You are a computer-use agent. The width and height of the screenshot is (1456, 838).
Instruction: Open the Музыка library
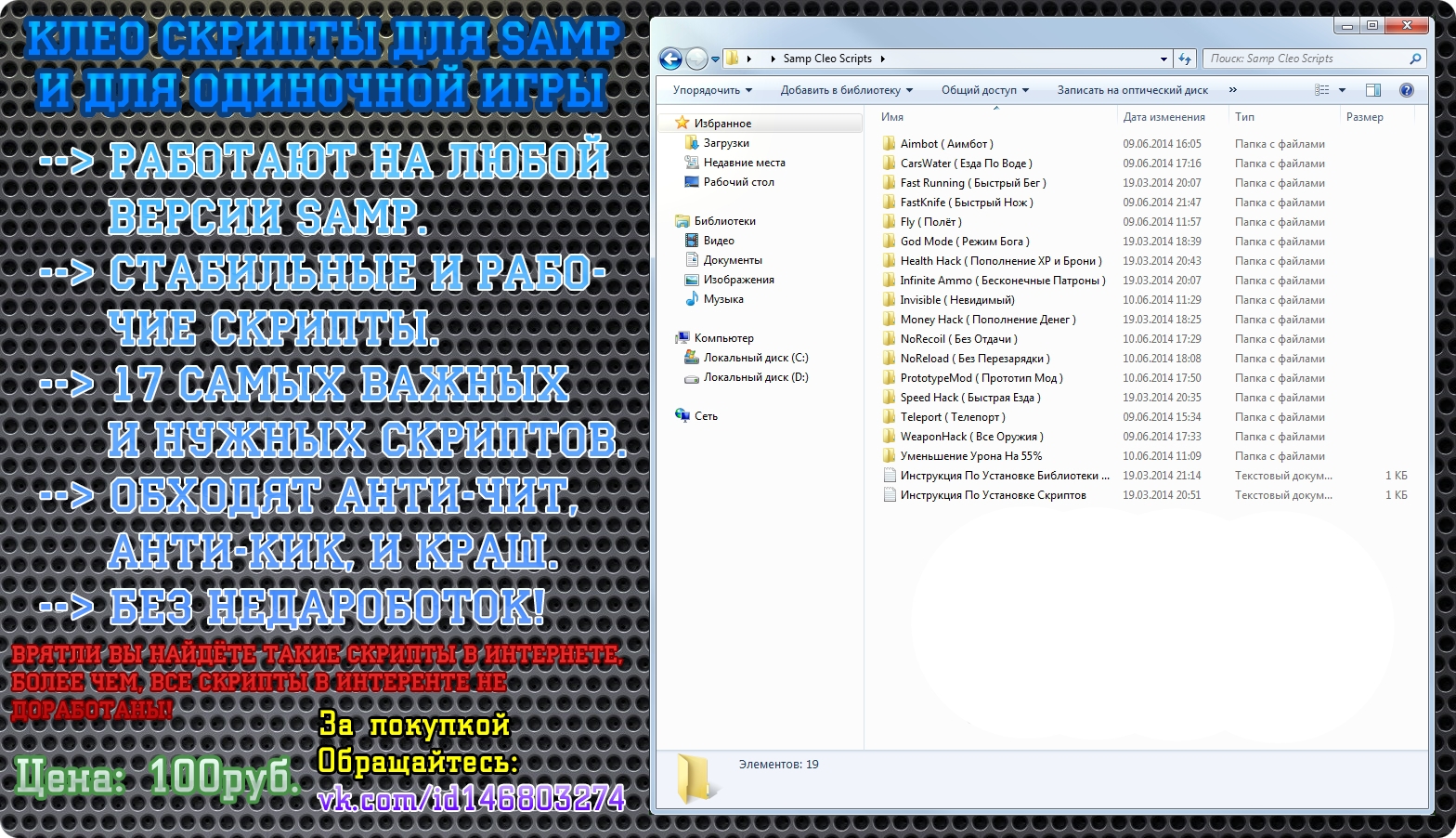pos(722,299)
